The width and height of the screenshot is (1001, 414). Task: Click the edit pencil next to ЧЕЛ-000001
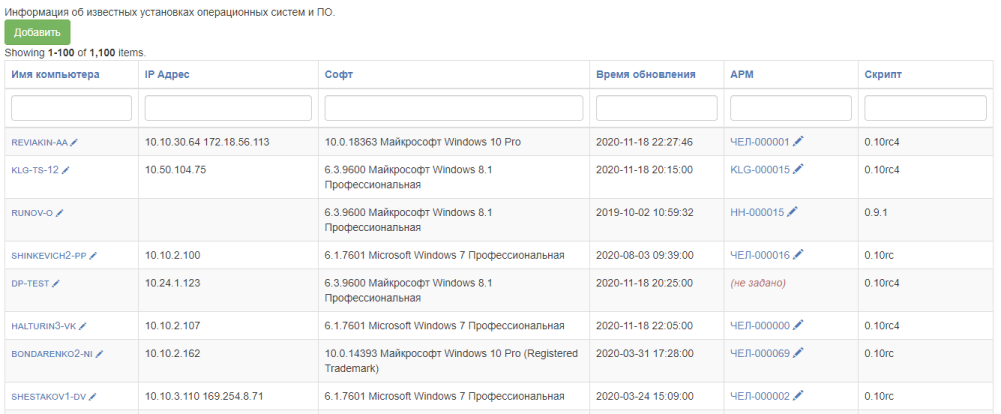798,142
